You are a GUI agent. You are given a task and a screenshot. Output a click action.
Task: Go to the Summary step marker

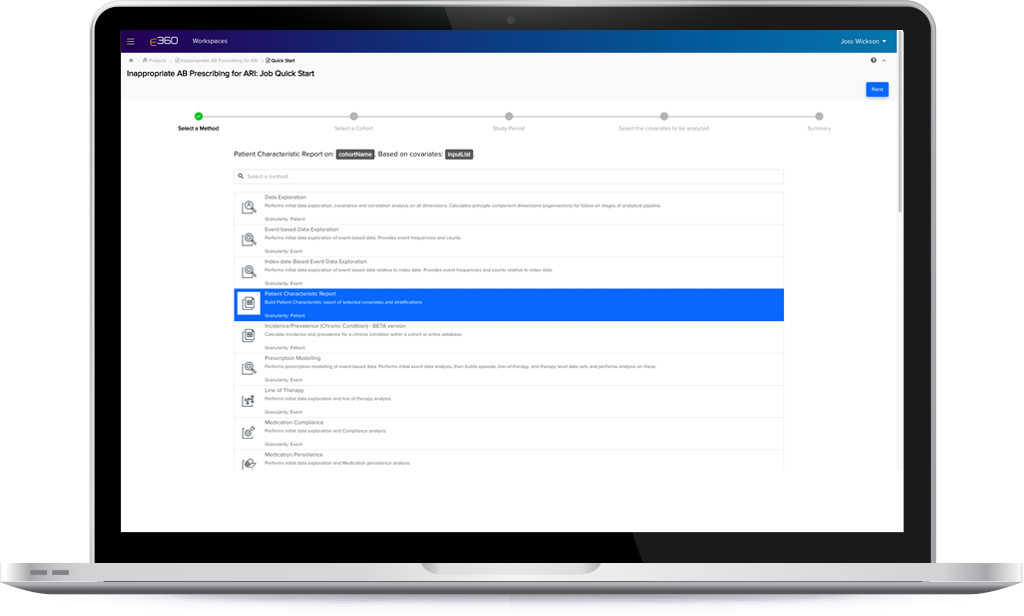[819, 117]
